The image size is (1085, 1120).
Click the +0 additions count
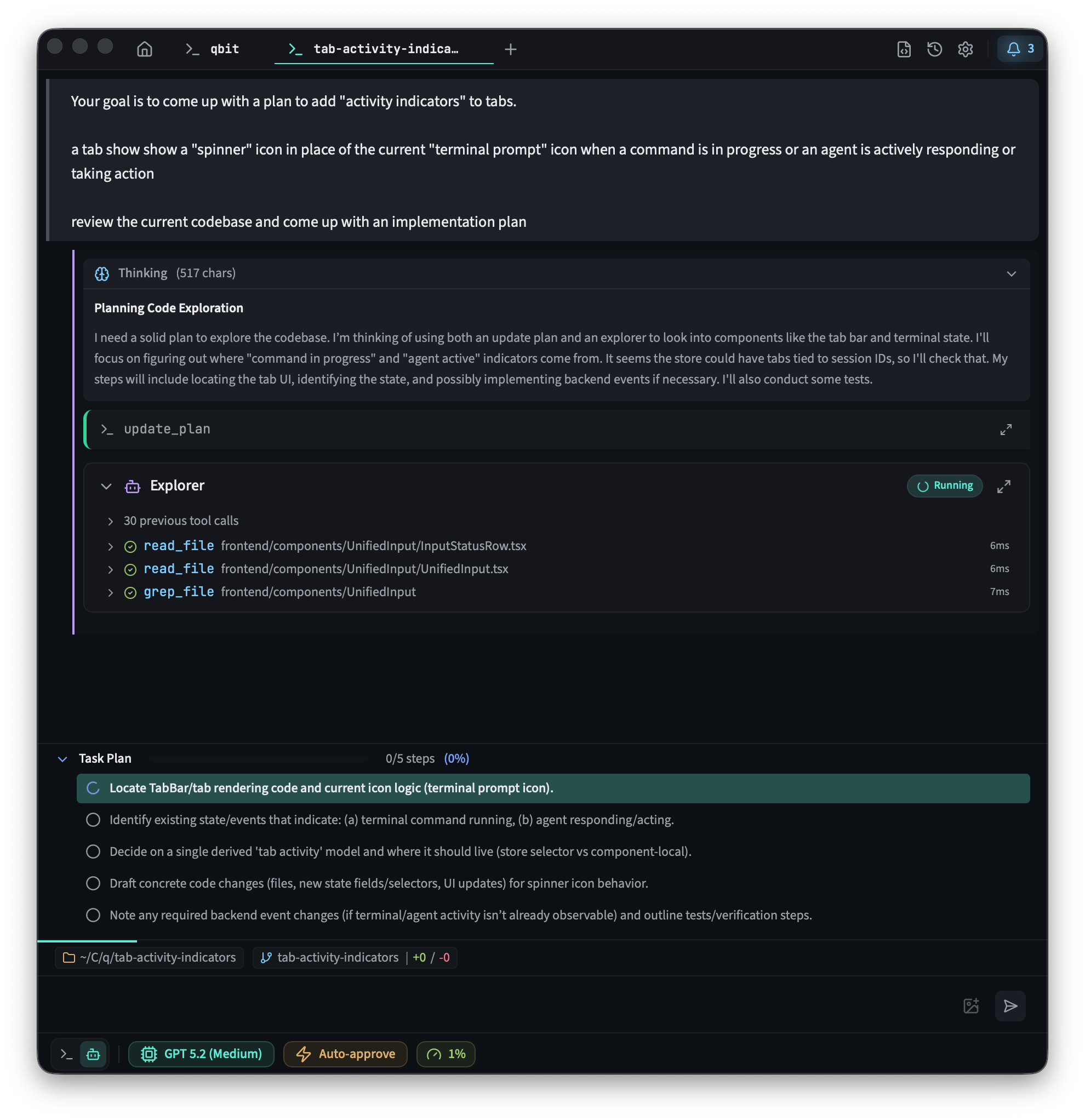click(x=419, y=958)
